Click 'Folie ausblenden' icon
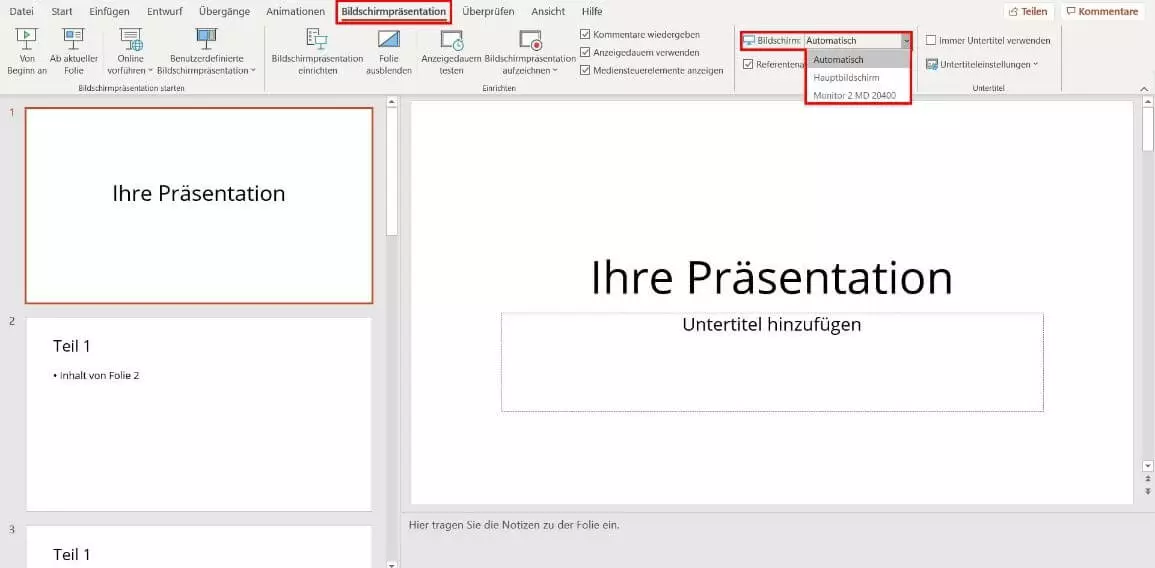1155x568 pixels. (388, 39)
